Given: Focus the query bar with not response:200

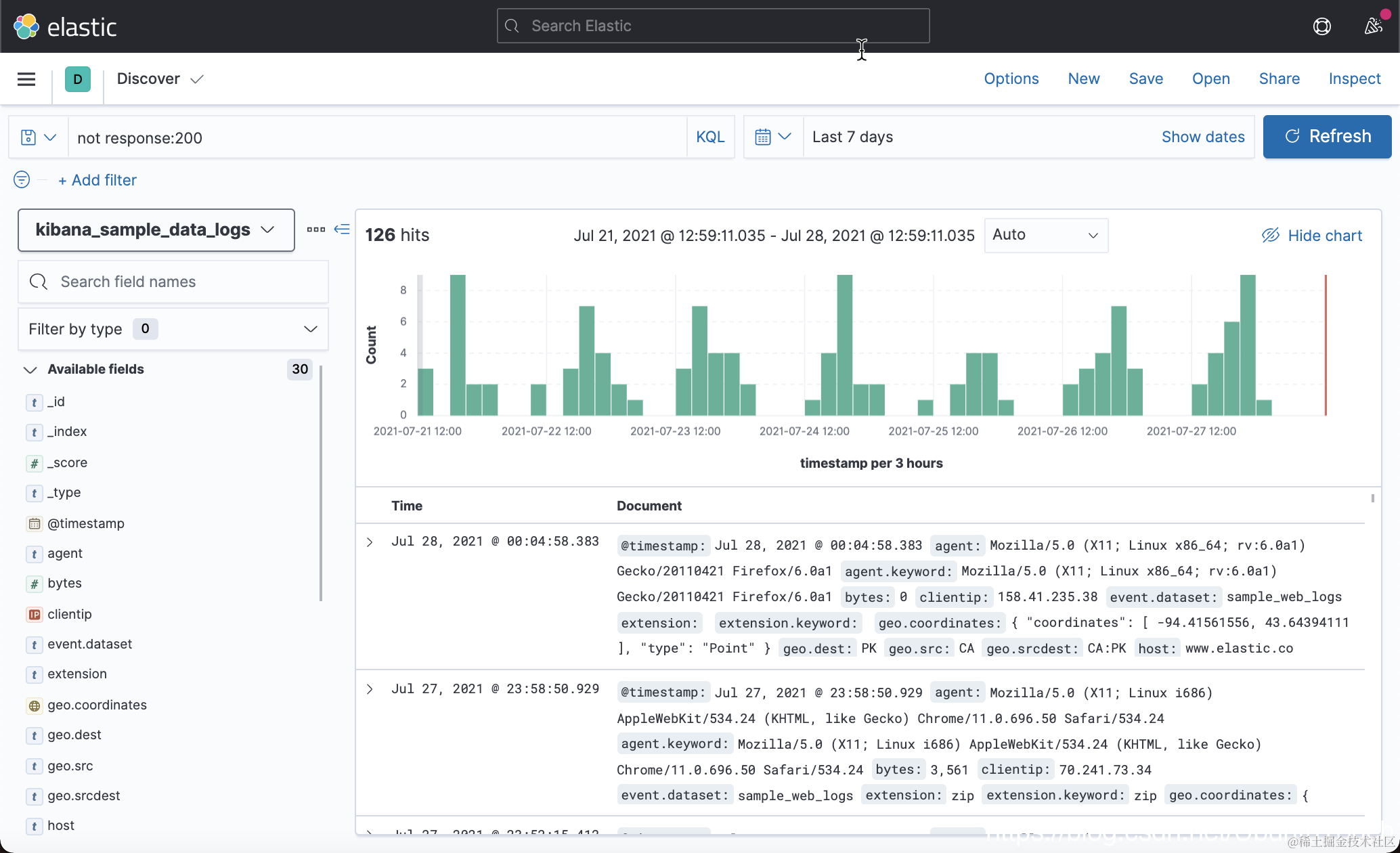Looking at the screenshot, I should click(378, 137).
